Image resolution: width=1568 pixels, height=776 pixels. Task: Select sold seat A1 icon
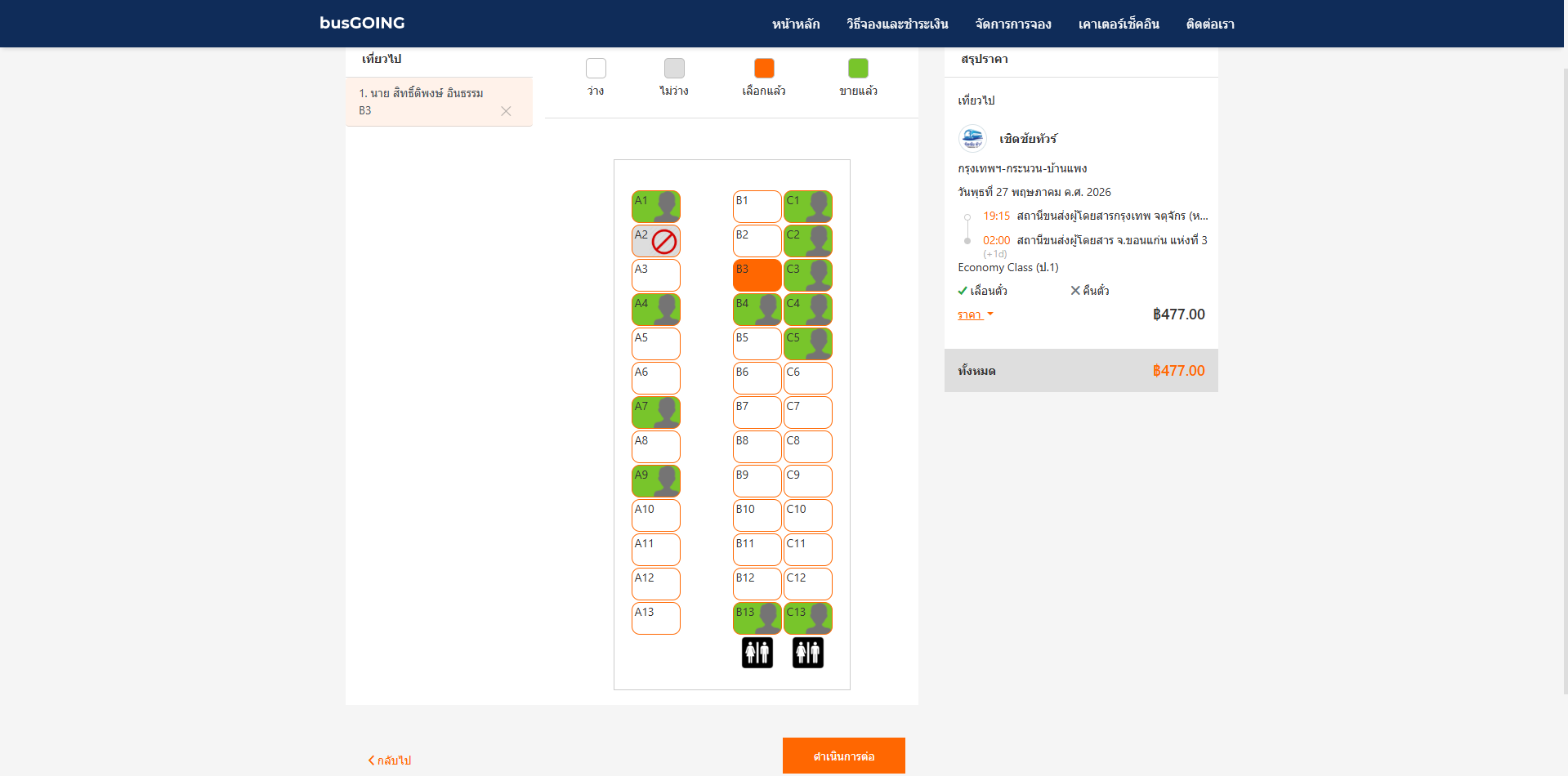pyautogui.click(x=656, y=207)
